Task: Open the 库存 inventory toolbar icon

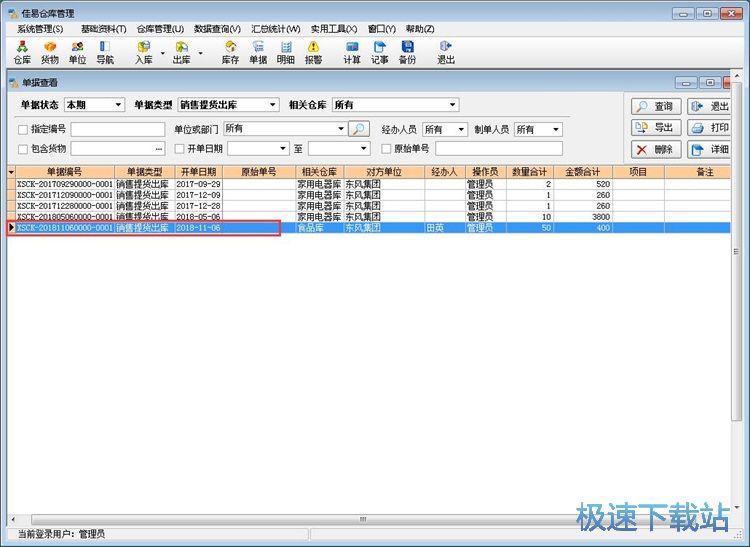Action: coord(230,53)
